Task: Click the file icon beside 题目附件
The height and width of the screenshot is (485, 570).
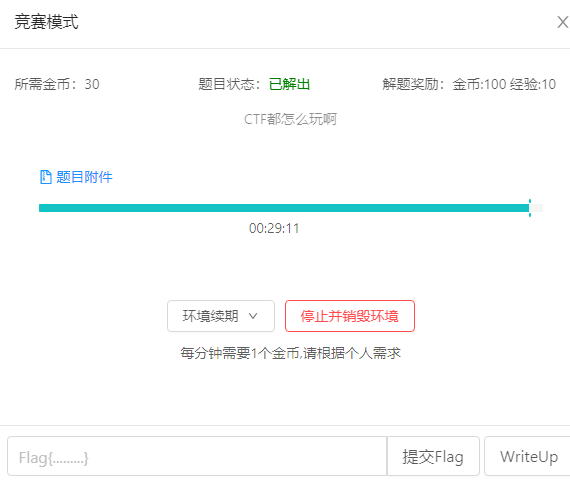Action: tap(45, 177)
